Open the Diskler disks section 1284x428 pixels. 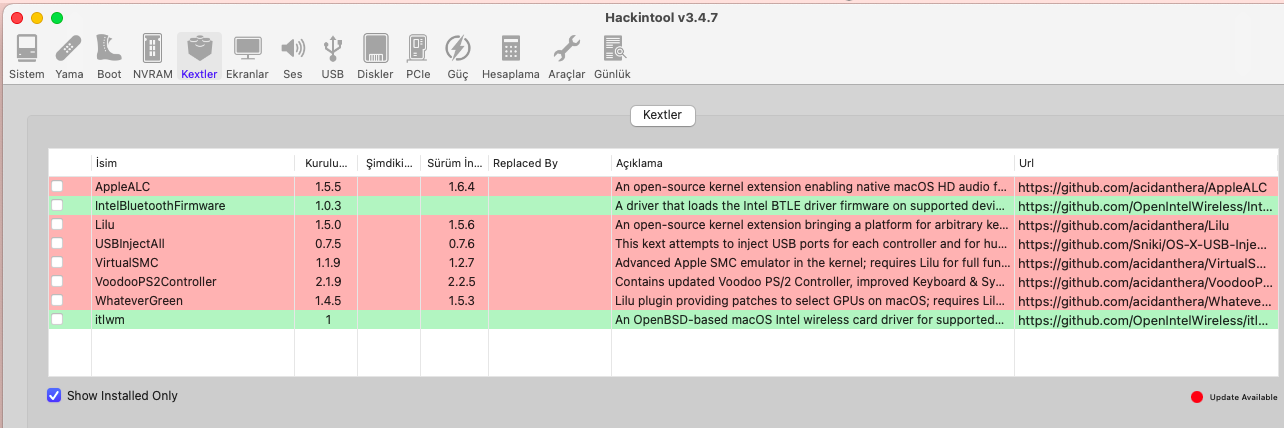pyautogui.click(x=375, y=56)
